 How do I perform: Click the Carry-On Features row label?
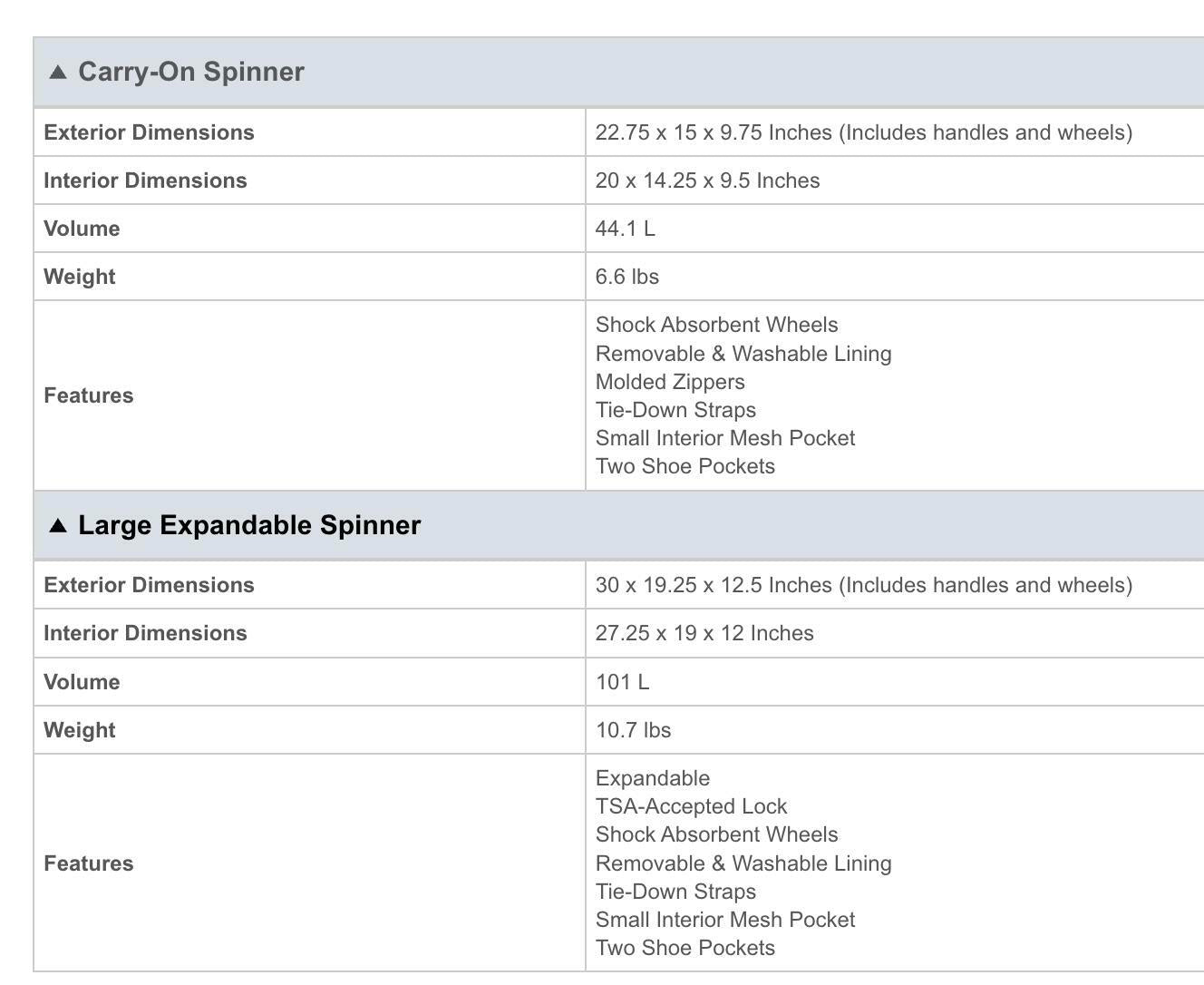88,395
